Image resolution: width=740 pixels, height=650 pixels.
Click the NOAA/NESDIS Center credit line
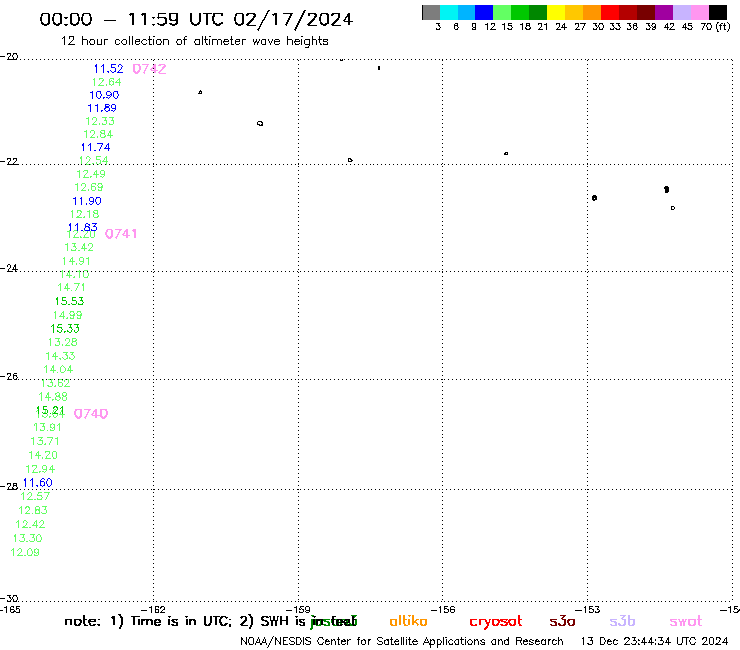pyautogui.click(x=402, y=642)
